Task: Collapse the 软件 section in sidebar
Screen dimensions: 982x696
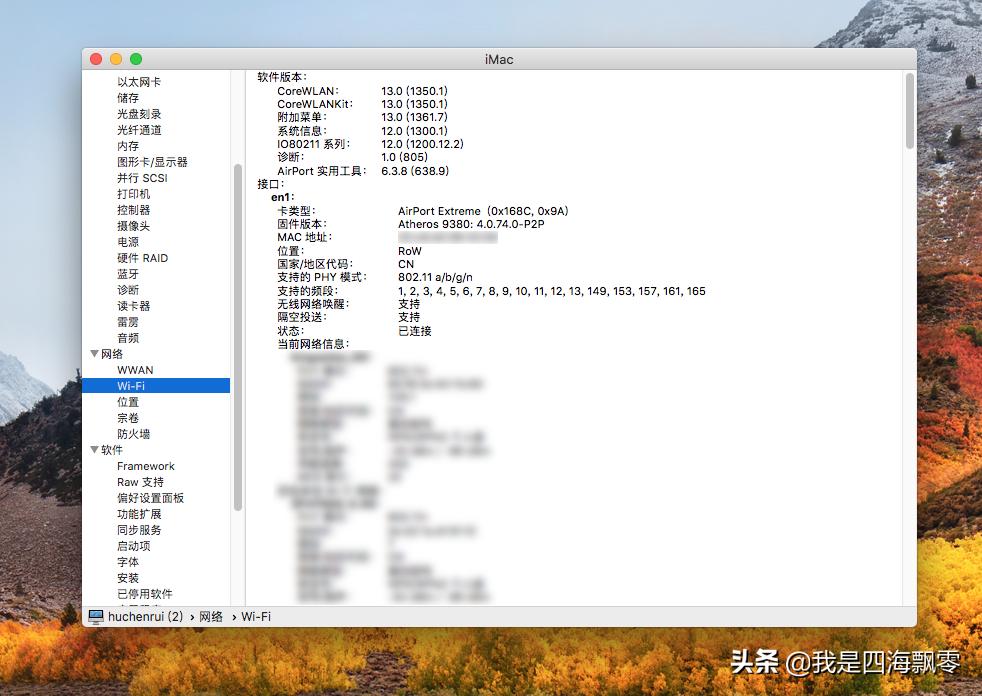Action: coord(95,450)
